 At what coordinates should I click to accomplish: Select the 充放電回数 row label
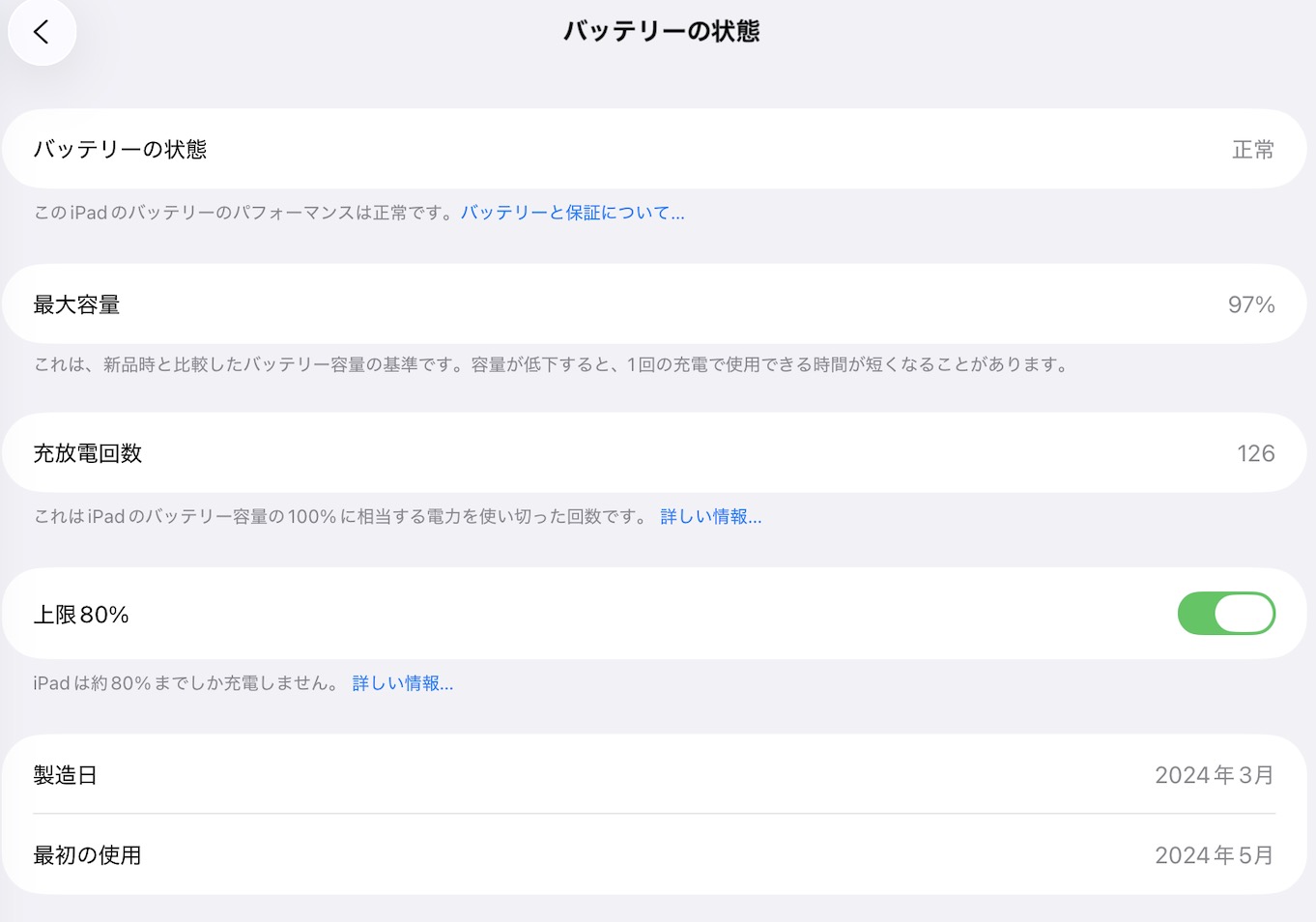(x=88, y=453)
